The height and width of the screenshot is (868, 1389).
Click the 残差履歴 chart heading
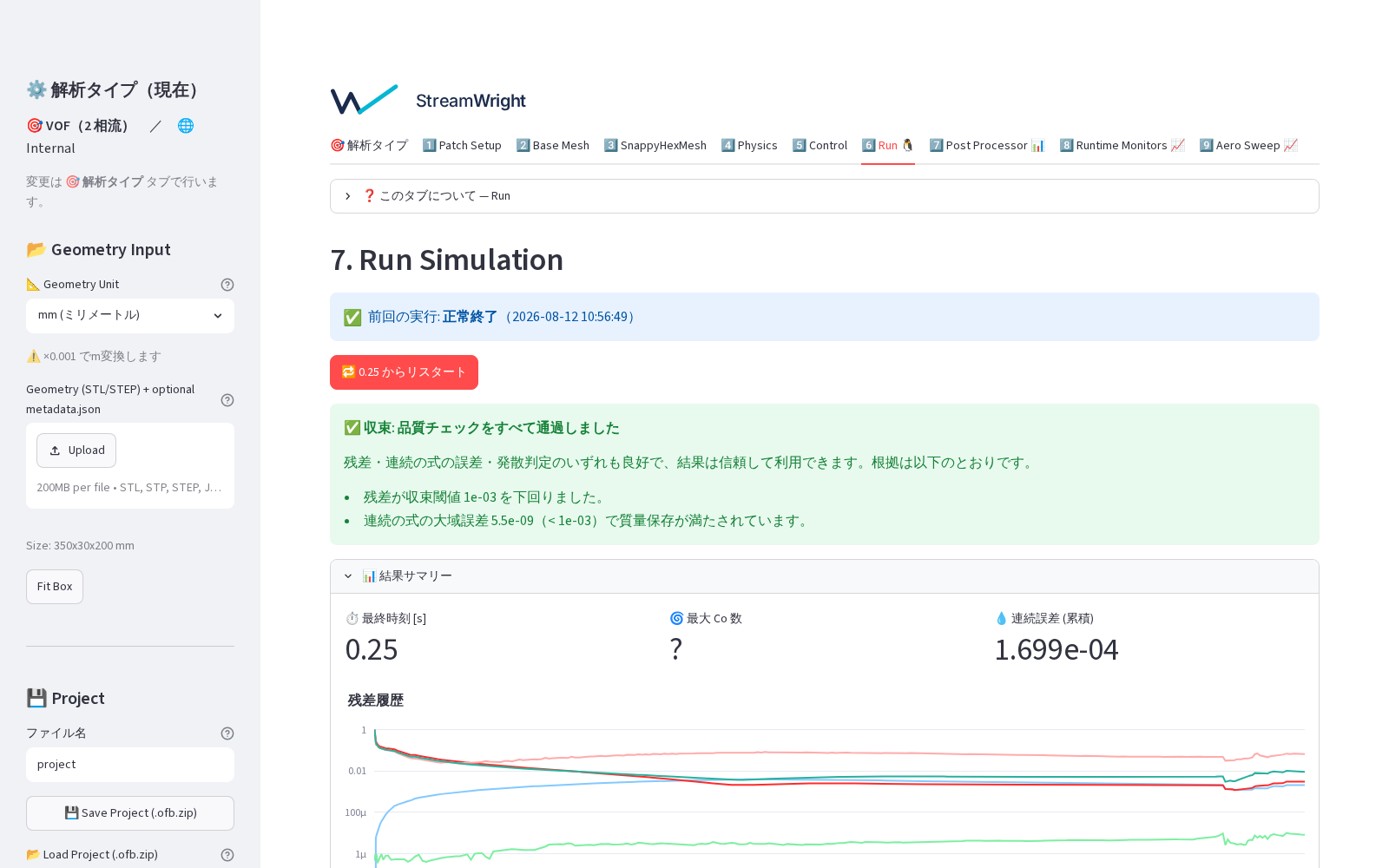(x=376, y=700)
